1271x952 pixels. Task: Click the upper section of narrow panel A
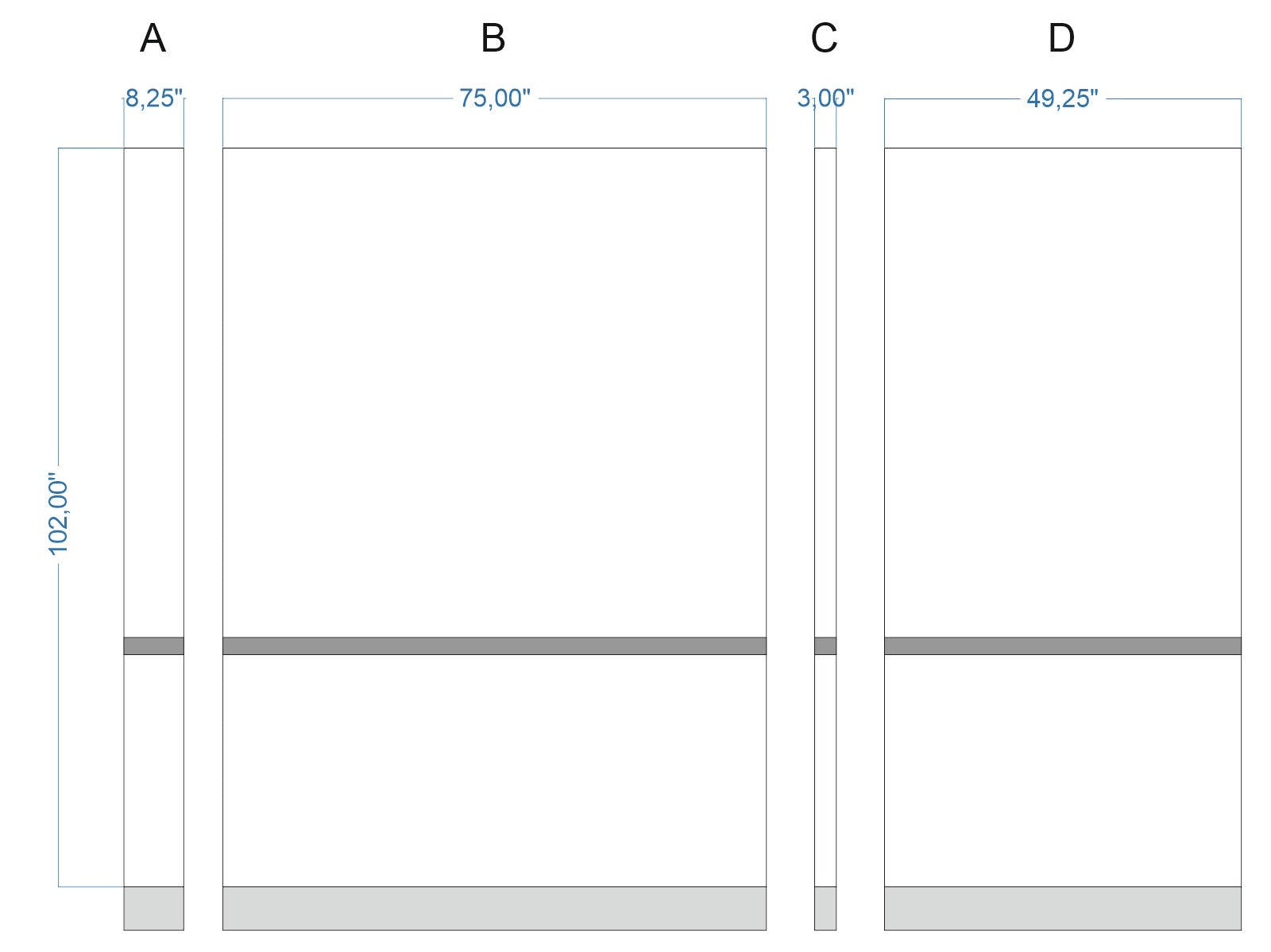tap(153, 392)
